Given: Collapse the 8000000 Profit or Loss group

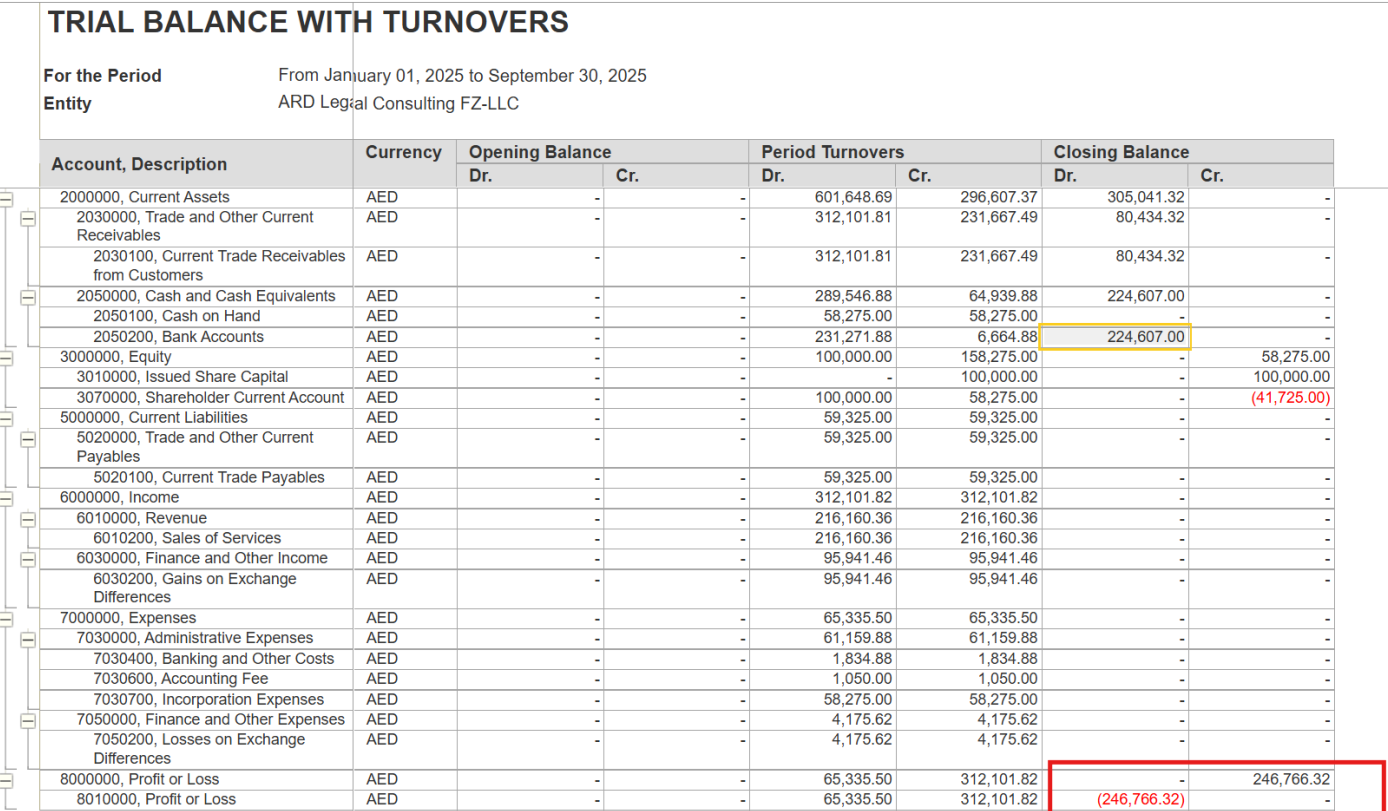Looking at the screenshot, I should [x=6, y=780].
